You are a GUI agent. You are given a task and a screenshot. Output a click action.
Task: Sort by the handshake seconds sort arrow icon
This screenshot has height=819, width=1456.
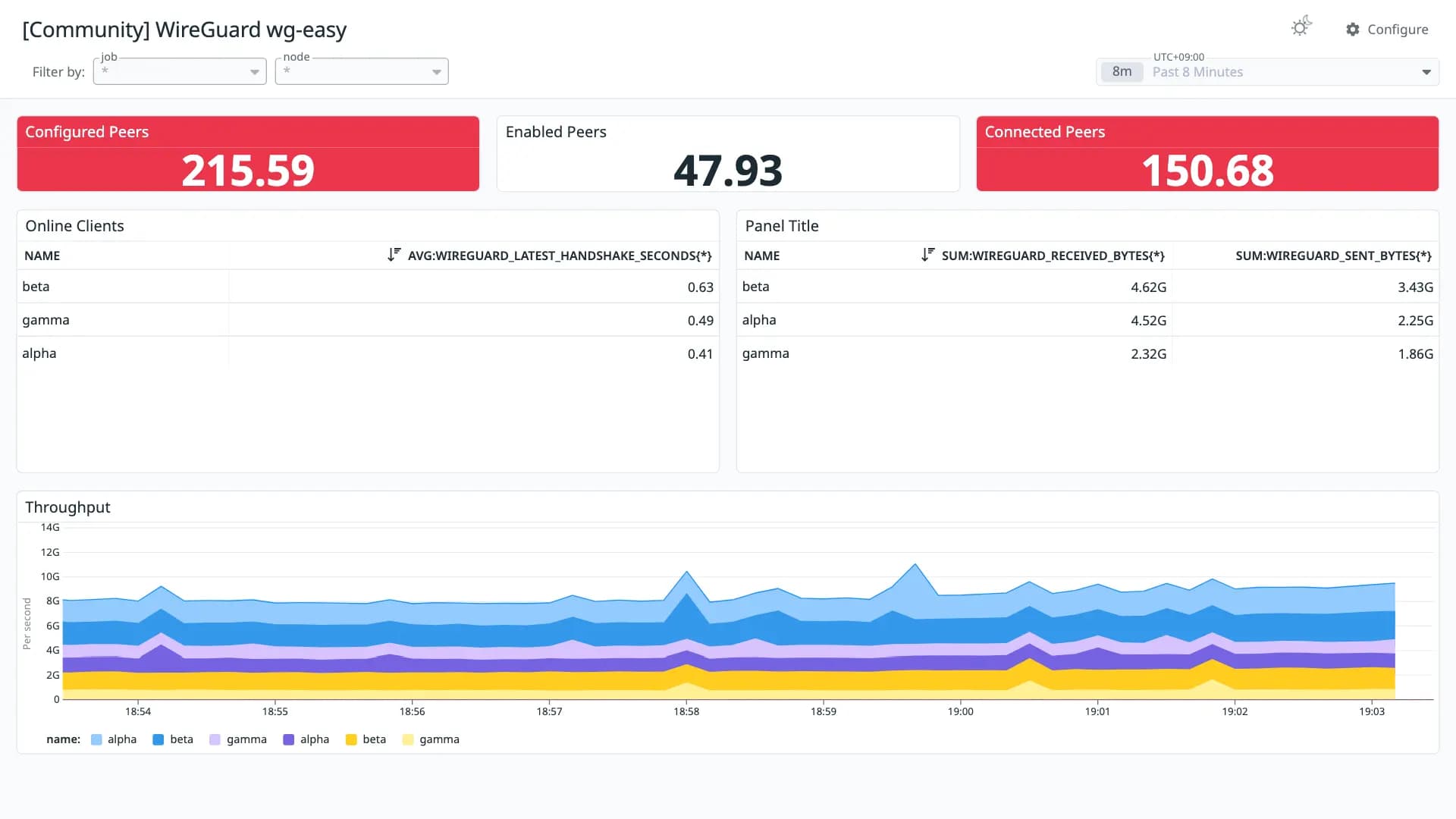point(394,255)
